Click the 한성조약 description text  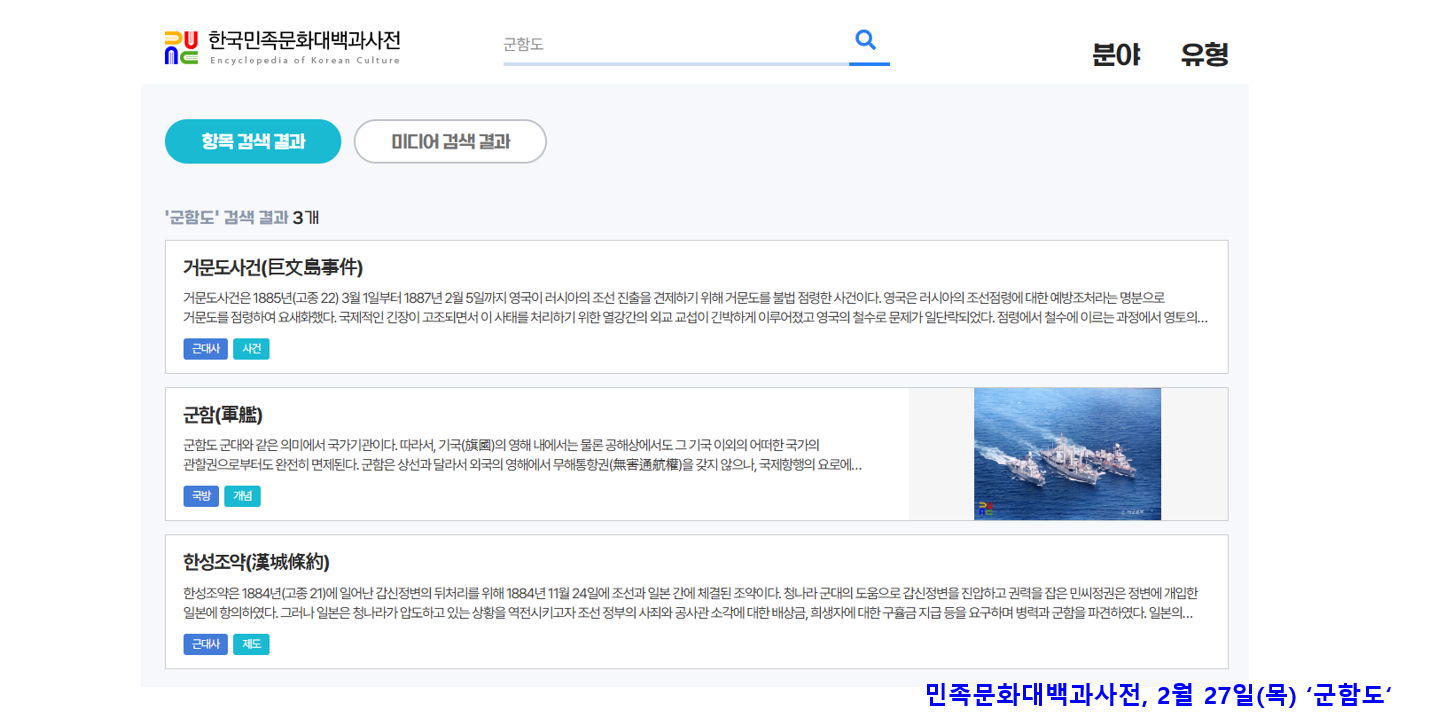pyautogui.click(x=690, y=603)
